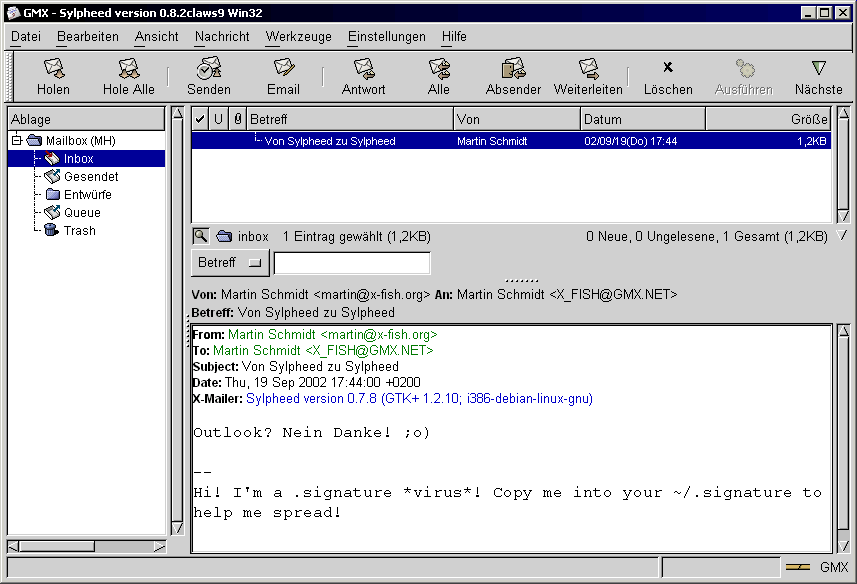Screen dimensions: 857x584
Task: Open the Hilfe menu
Action: [x=454, y=37]
